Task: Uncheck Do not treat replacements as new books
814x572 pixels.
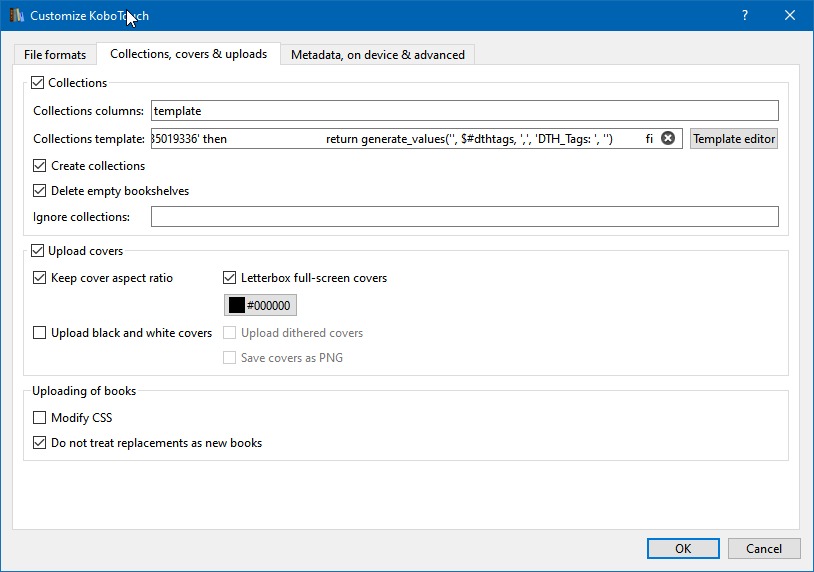Action: (x=39, y=443)
